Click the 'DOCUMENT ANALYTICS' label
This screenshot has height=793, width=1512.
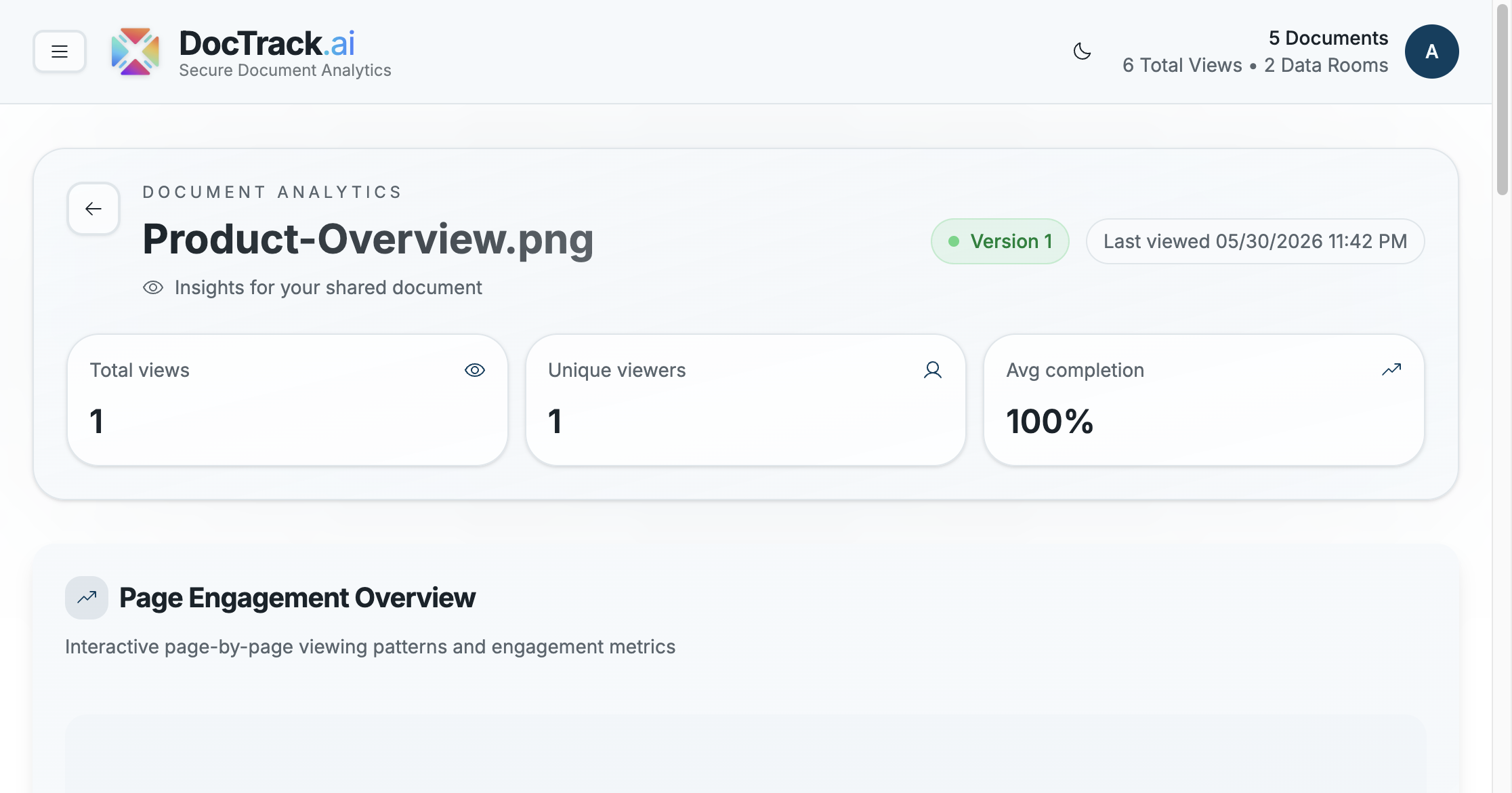tap(272, 192)
